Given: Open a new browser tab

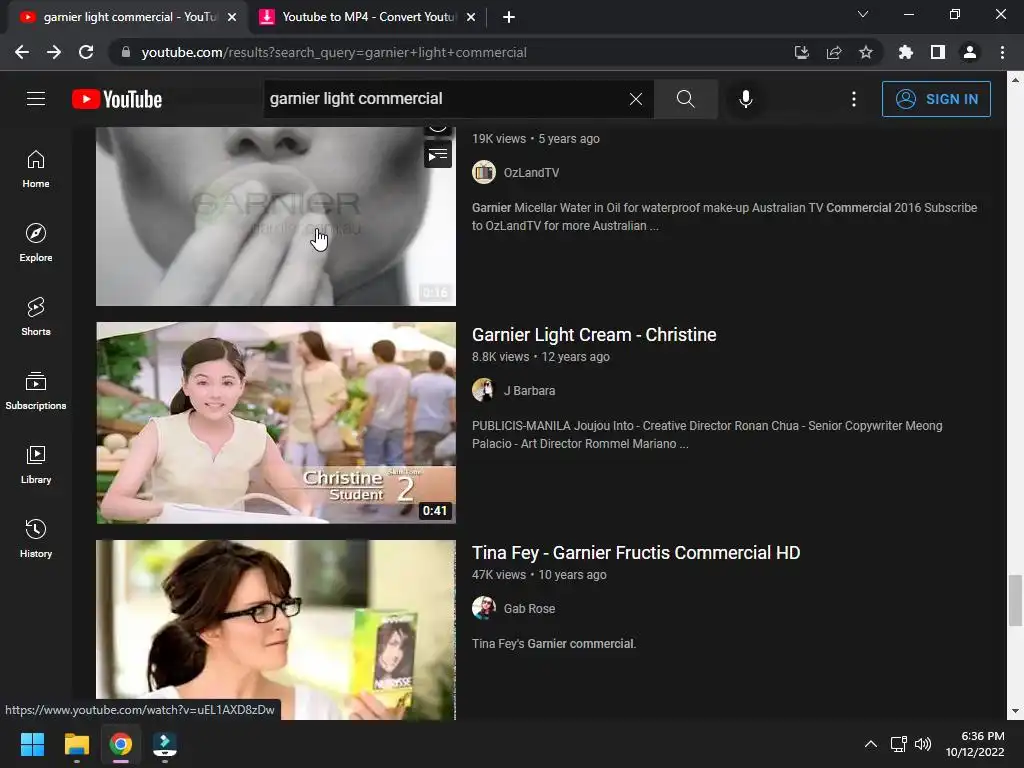Looking at the screenshot, I should pos(509,18).
